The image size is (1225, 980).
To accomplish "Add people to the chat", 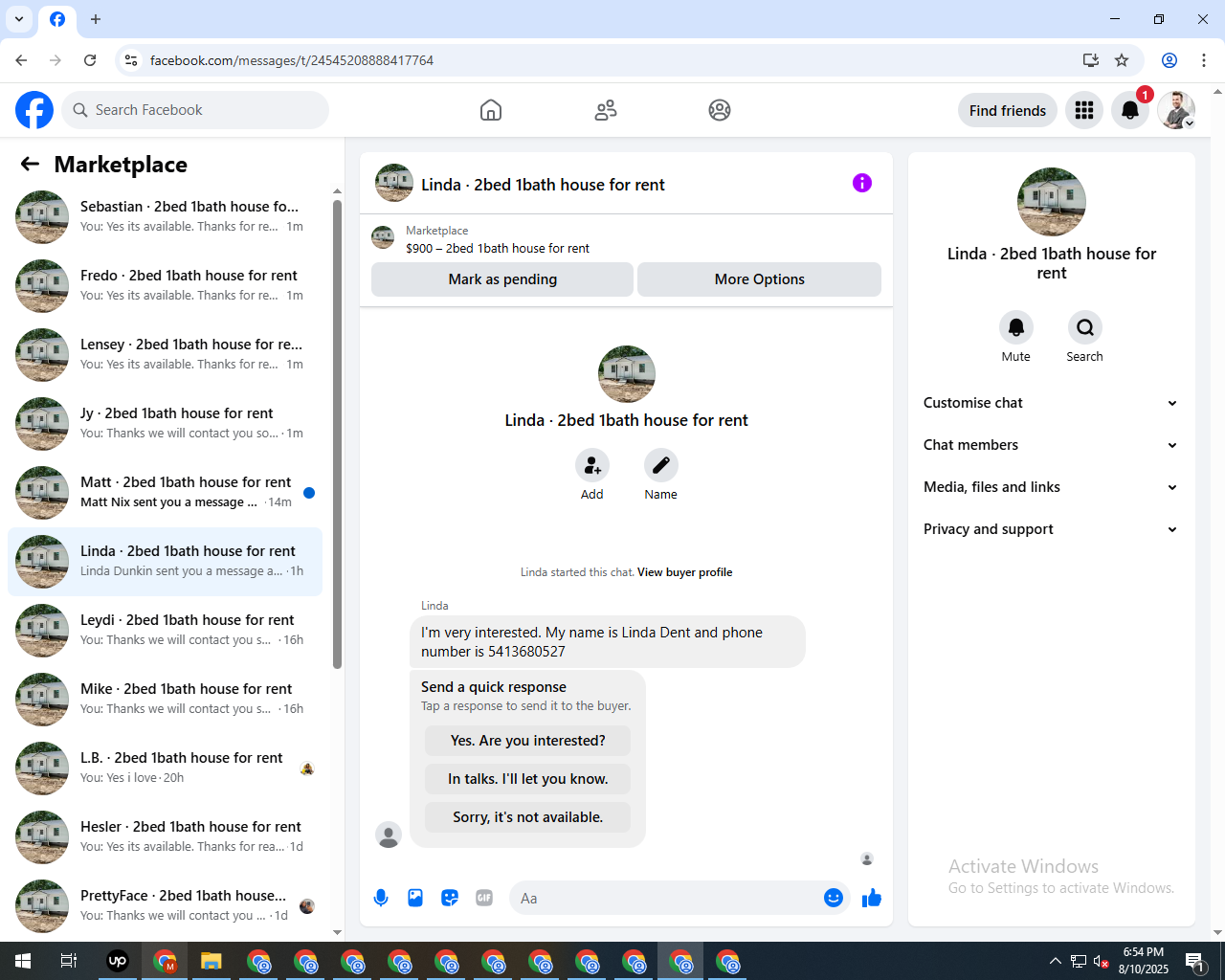I will pos(592,465).
